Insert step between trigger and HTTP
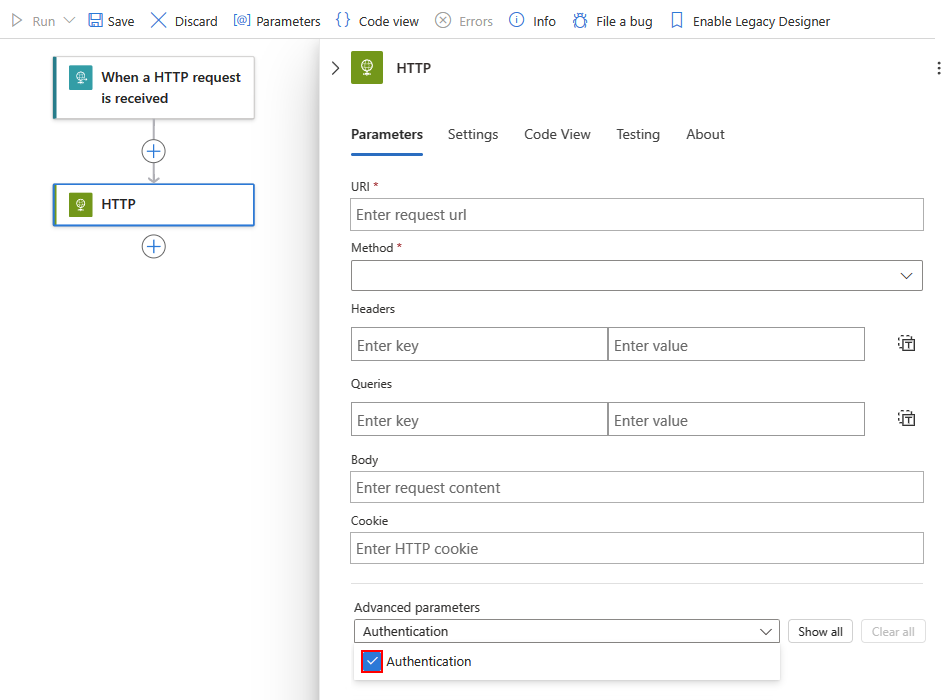This screenshot has width=950, height=700. tap(153, 151)
